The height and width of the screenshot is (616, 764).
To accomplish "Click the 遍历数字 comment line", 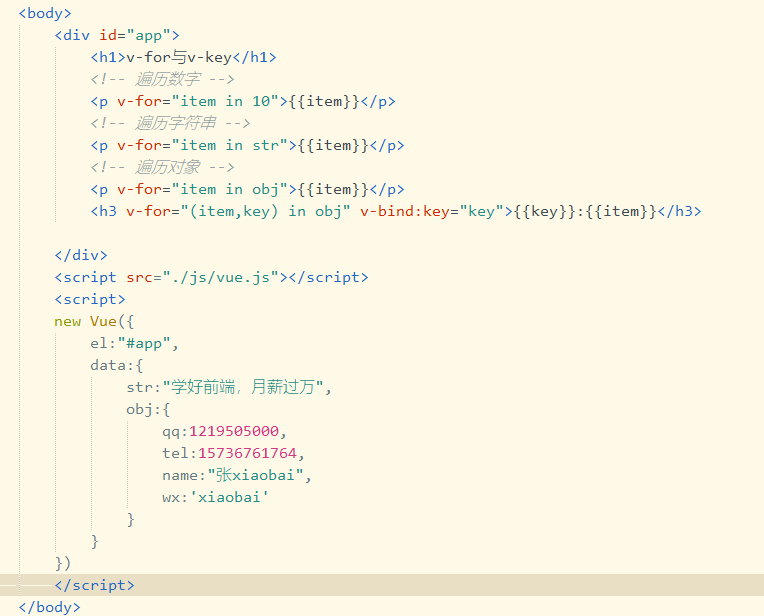I will pos(162,79).
